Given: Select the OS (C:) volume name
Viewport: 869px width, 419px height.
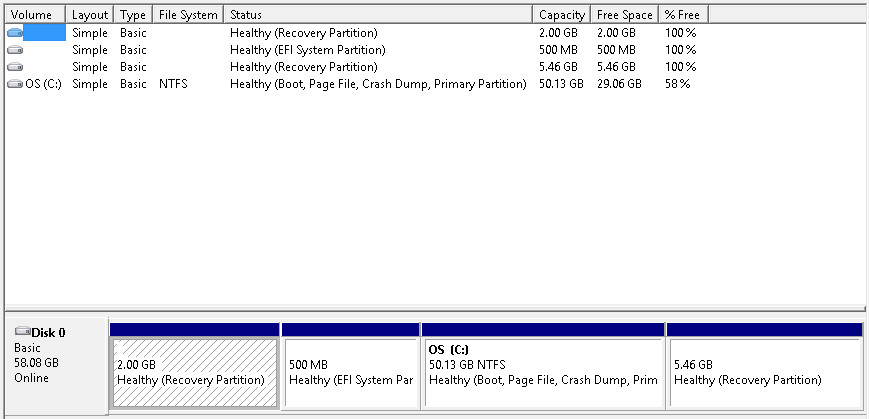Looking at the screenshot, I should coord(43,84).
